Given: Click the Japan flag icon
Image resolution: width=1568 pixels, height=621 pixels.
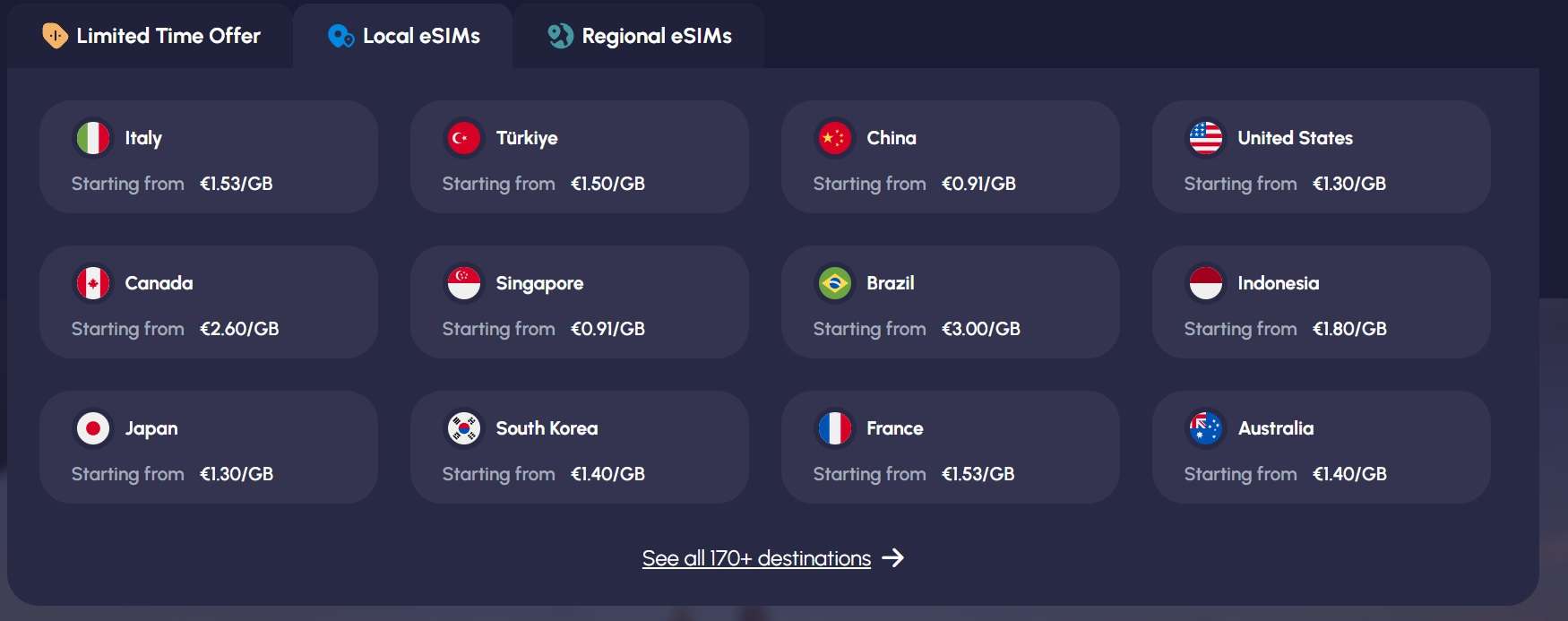Looking at the screenshot, I should 93,428.
